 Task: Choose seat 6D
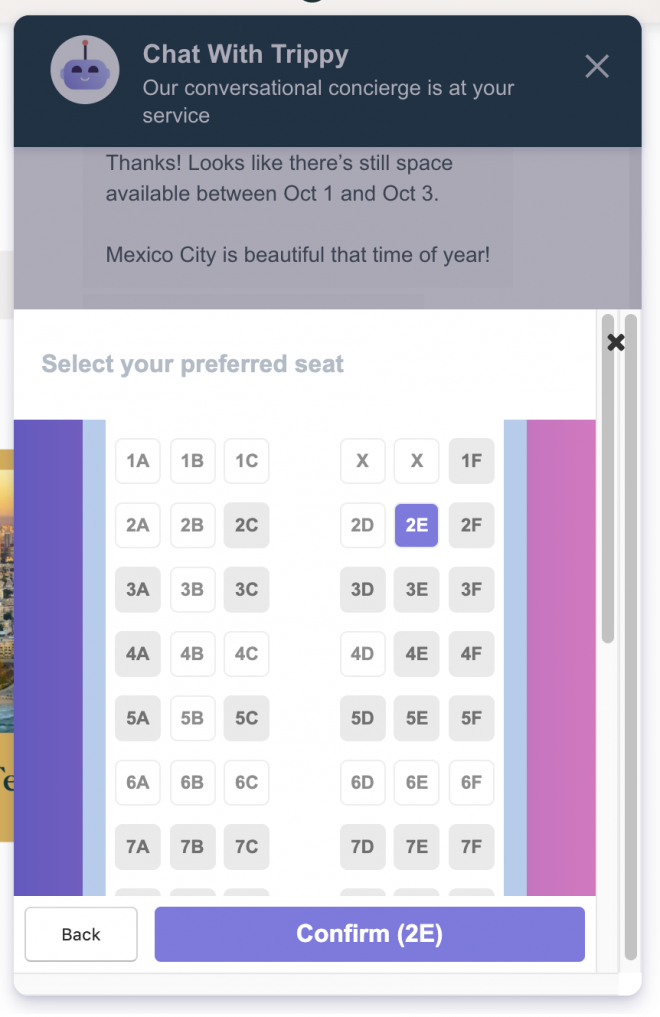coord(362,782)
